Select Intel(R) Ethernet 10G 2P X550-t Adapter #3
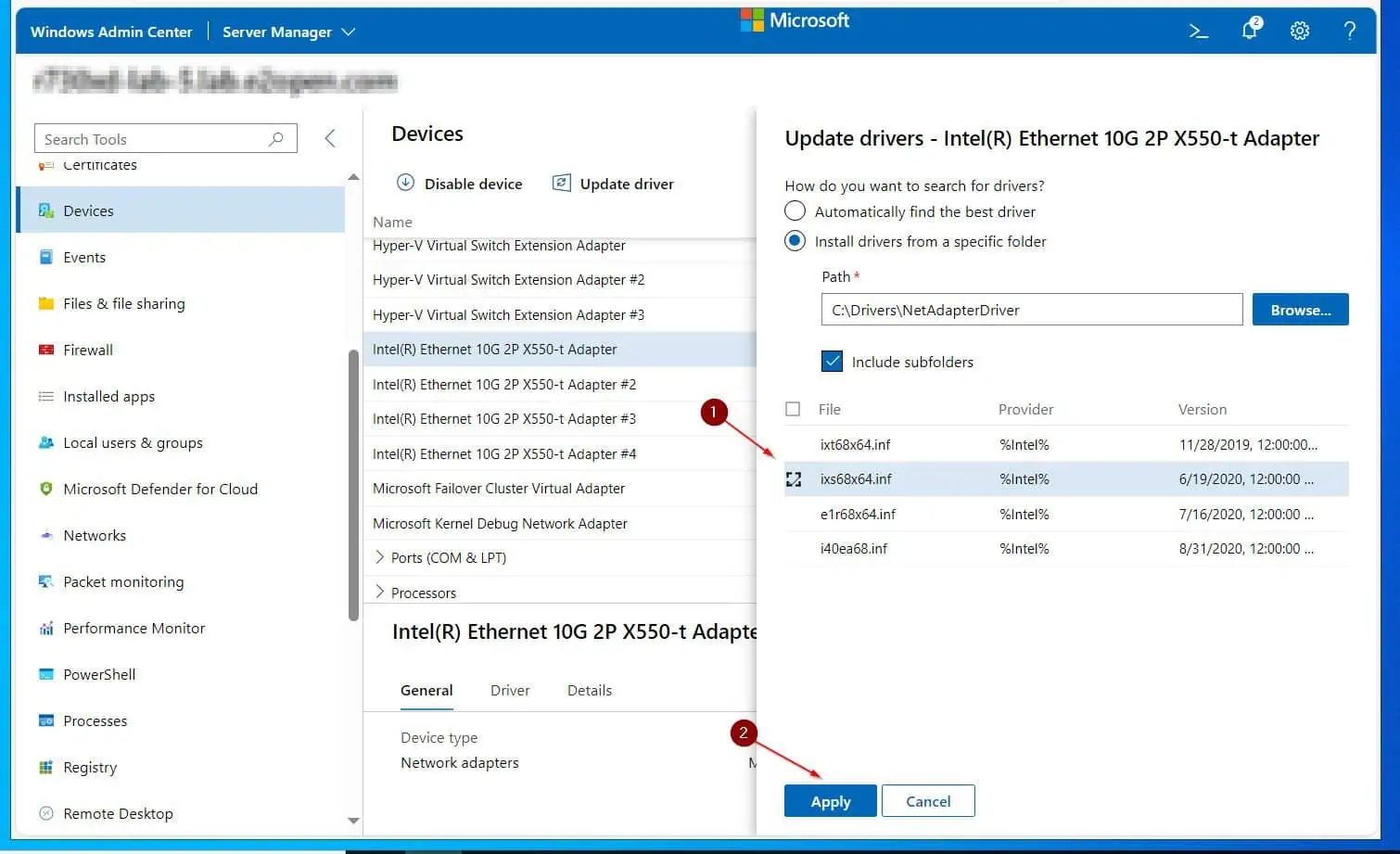1400x854 pixels. (x=560, y=419)
